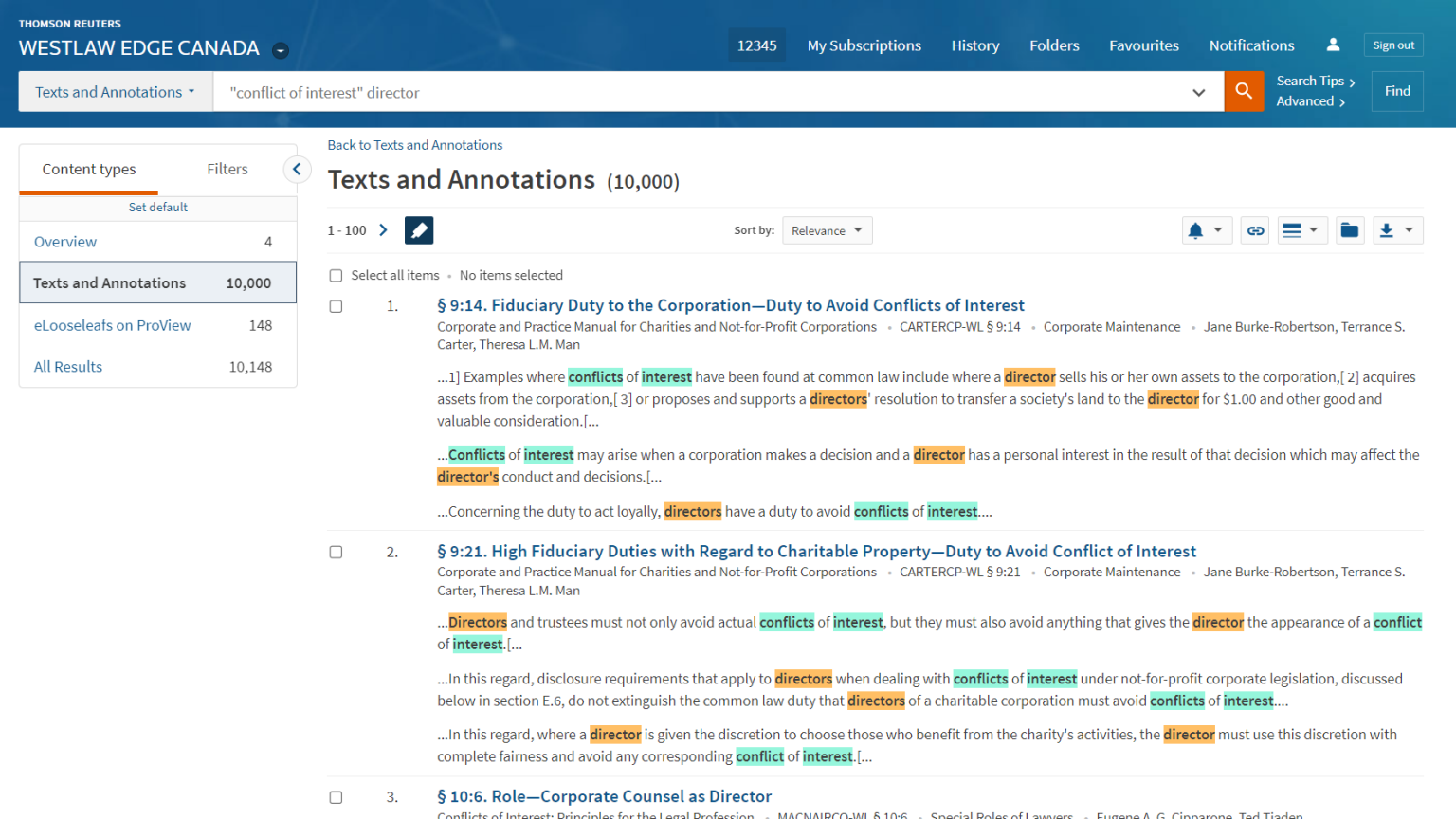Run the search via magnifying glass icon

point(1244,91)
